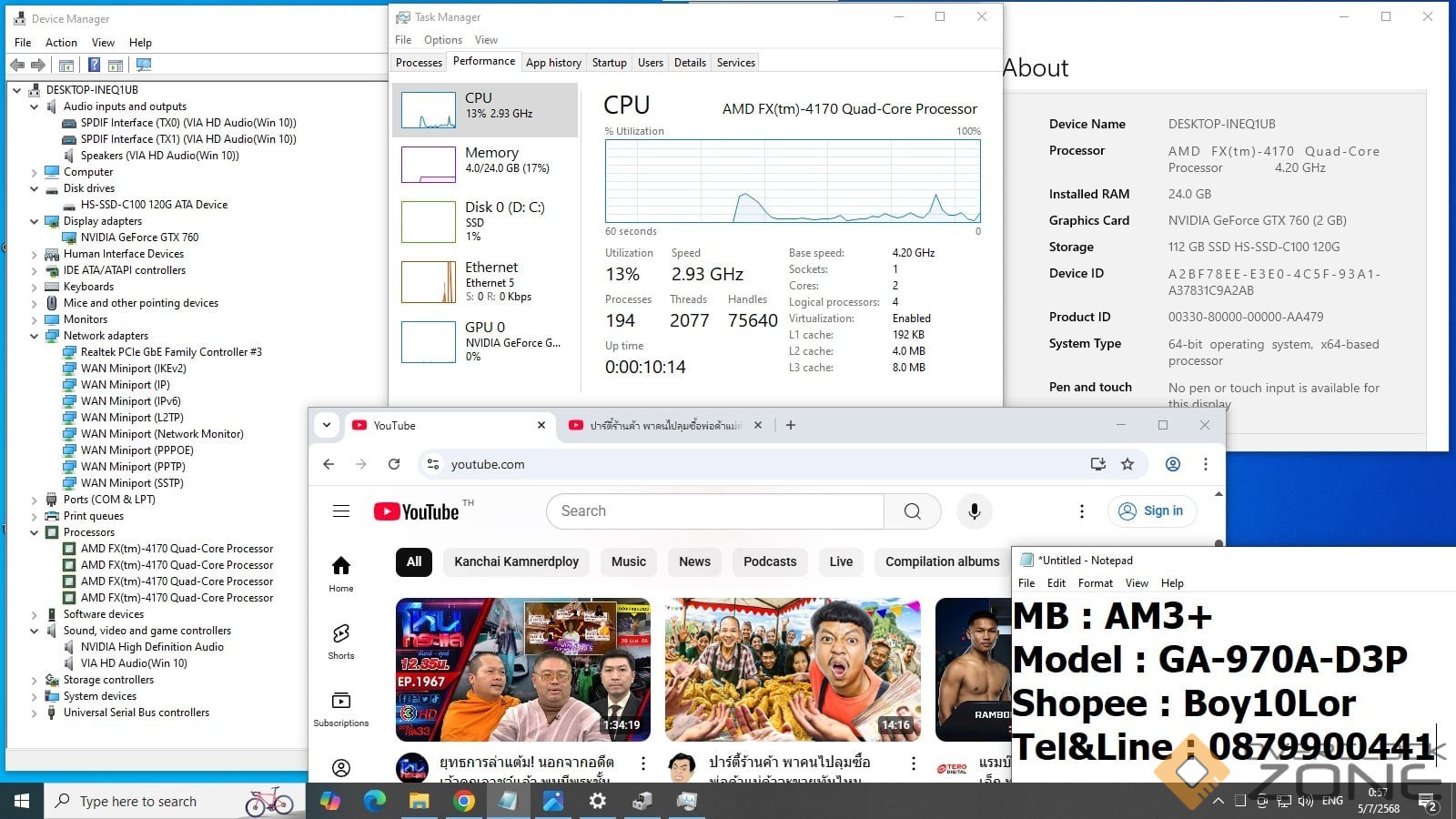
Task: Expand the Human Interface Devices node
Action: [35, 254]
